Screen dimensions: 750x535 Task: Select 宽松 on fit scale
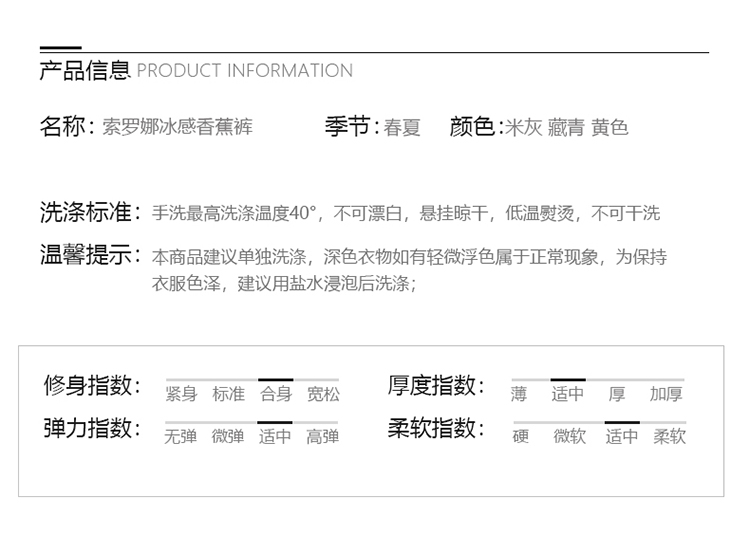[323, 394]
